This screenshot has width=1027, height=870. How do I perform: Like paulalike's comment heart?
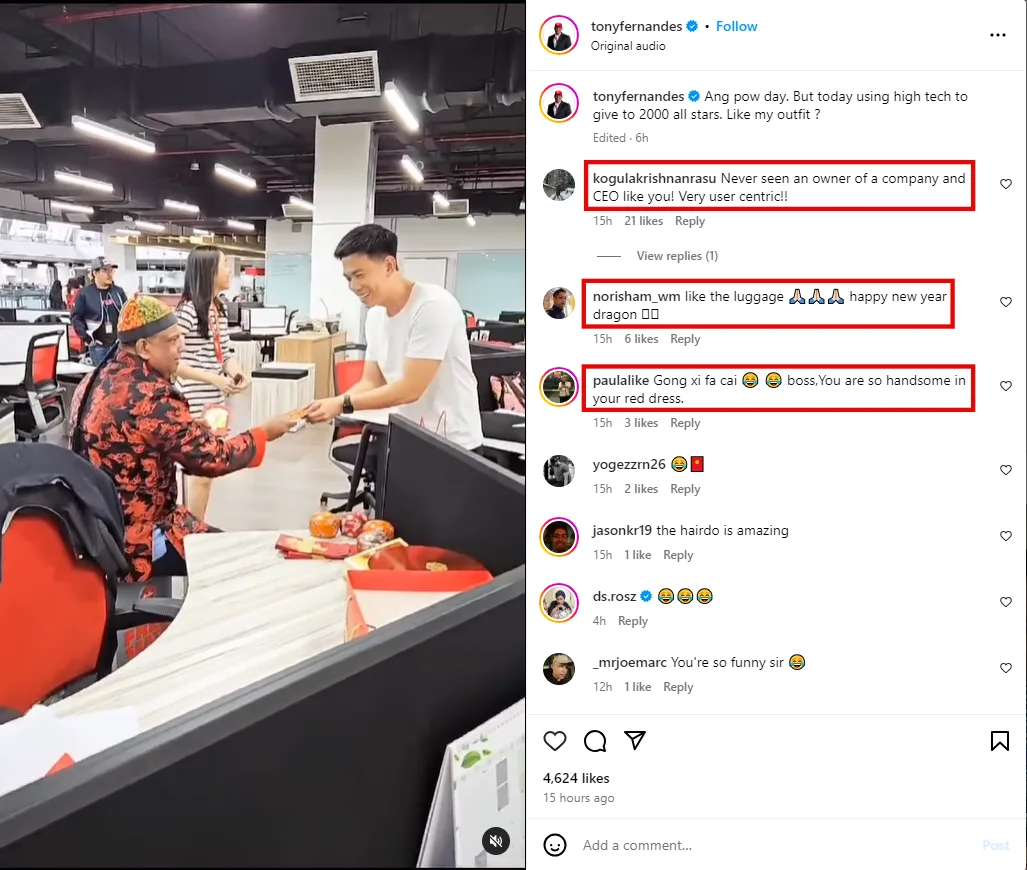click(x=1006, y=386)
